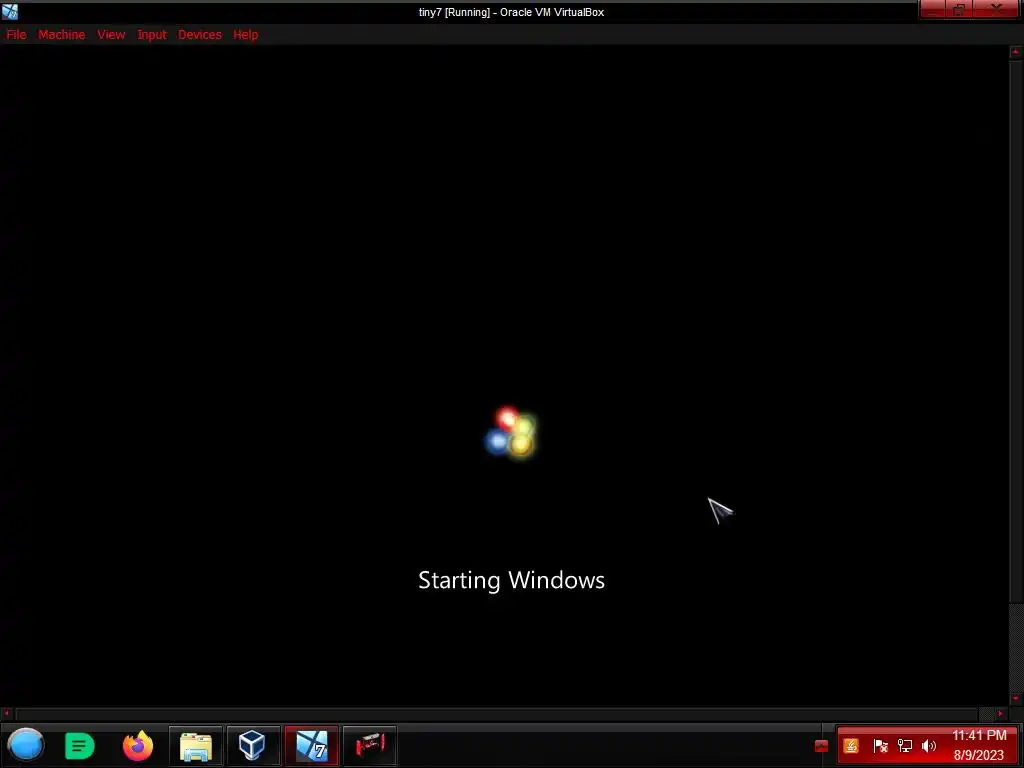Restore down the VirtualBox window
Viewport: 1024px width, 768px height.
tap(959, 9)
